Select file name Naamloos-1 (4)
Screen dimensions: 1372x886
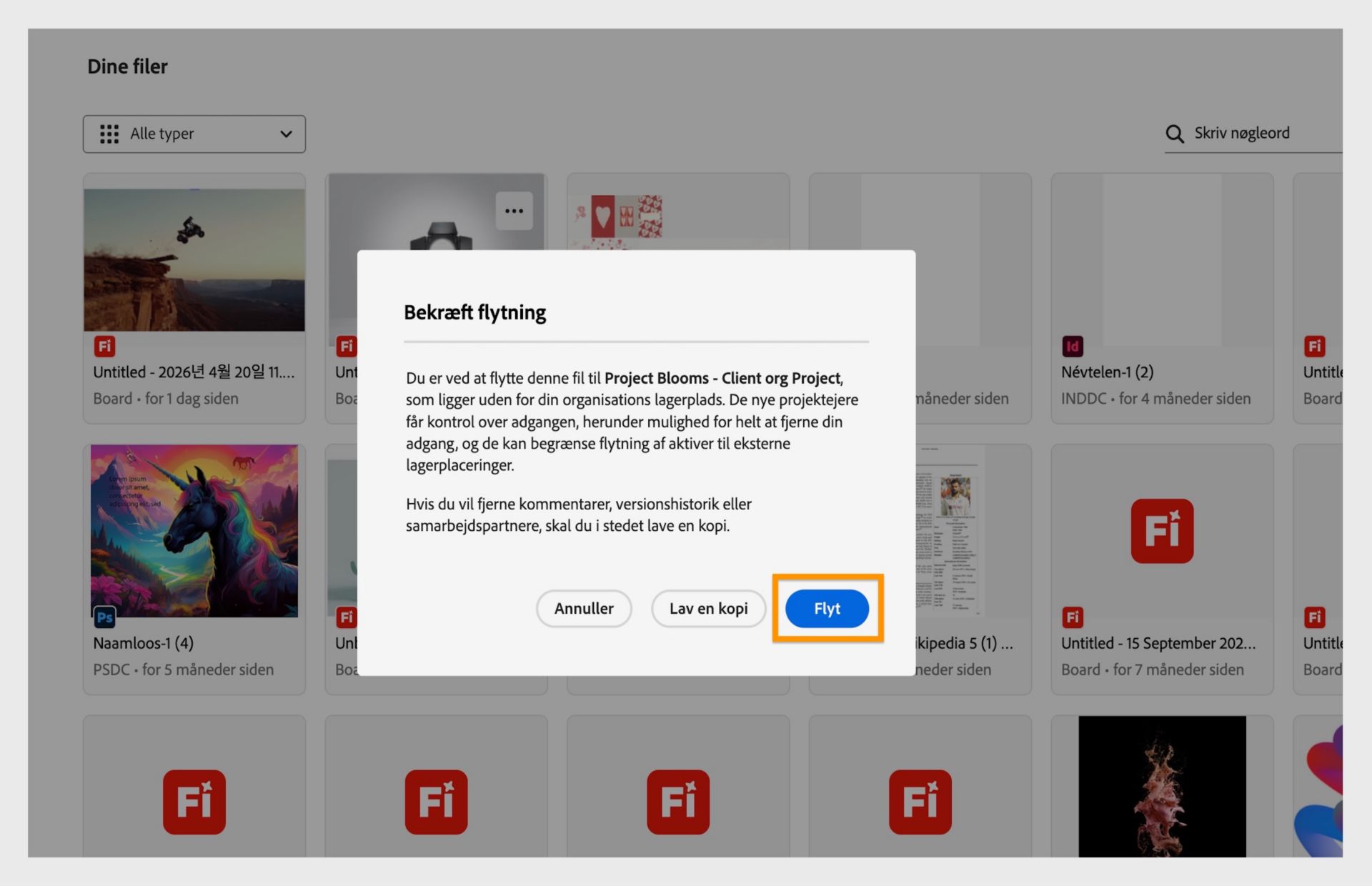coord(143,643)
